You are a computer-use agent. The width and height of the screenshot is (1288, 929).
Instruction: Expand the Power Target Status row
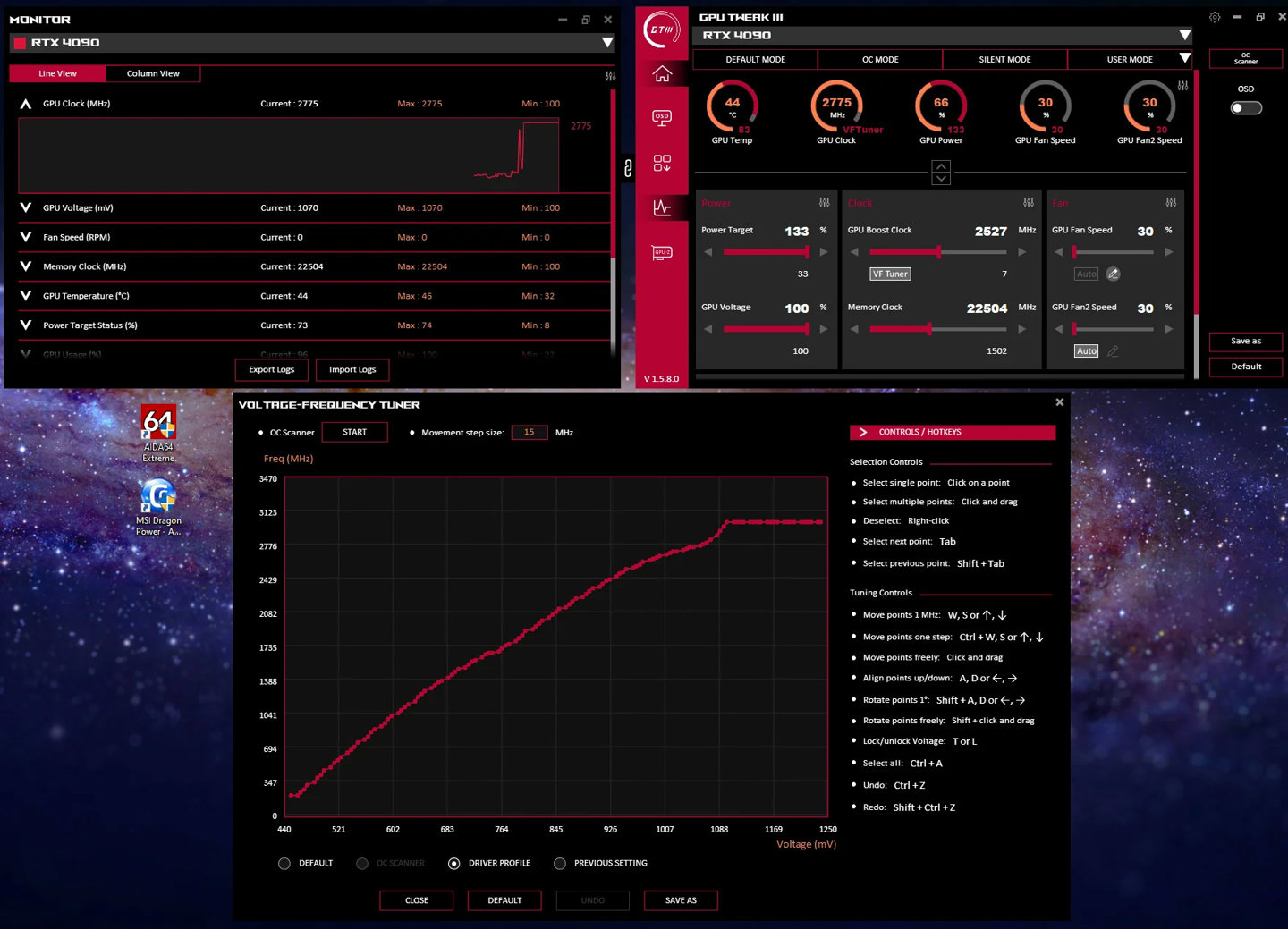26,325
